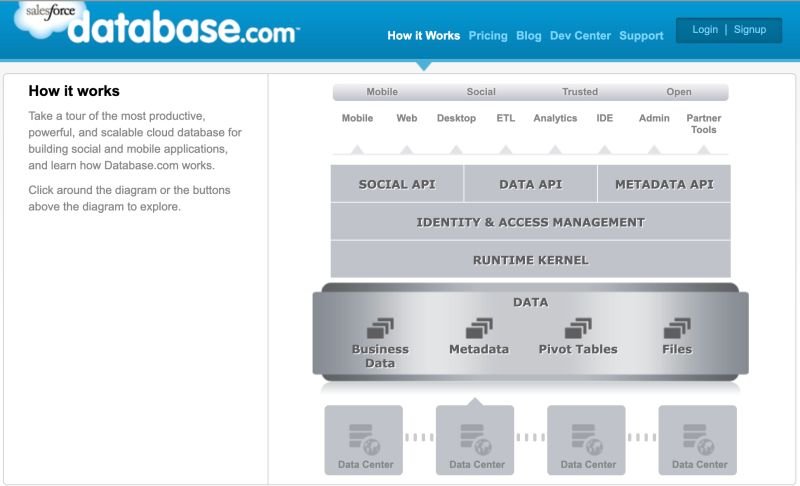Open the Dev Center

(x=580, y=36)
